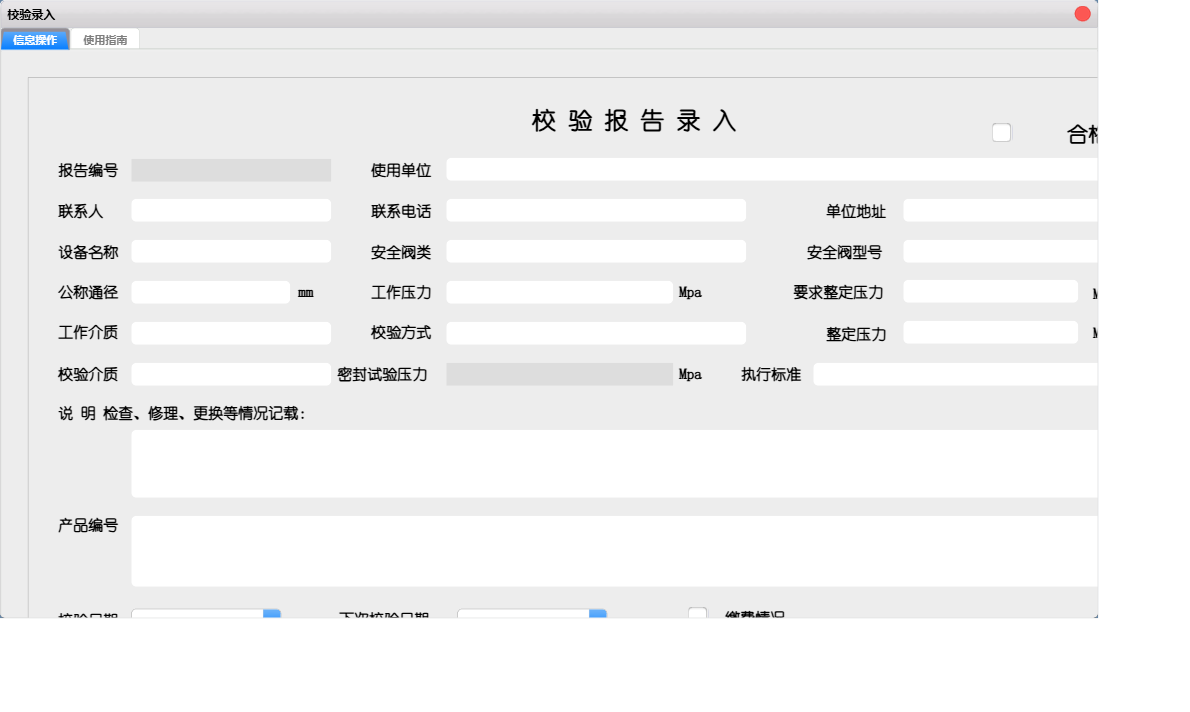Switch to the 使用指南 tab
1190x712 pixels.
click(x=105, y=39)
